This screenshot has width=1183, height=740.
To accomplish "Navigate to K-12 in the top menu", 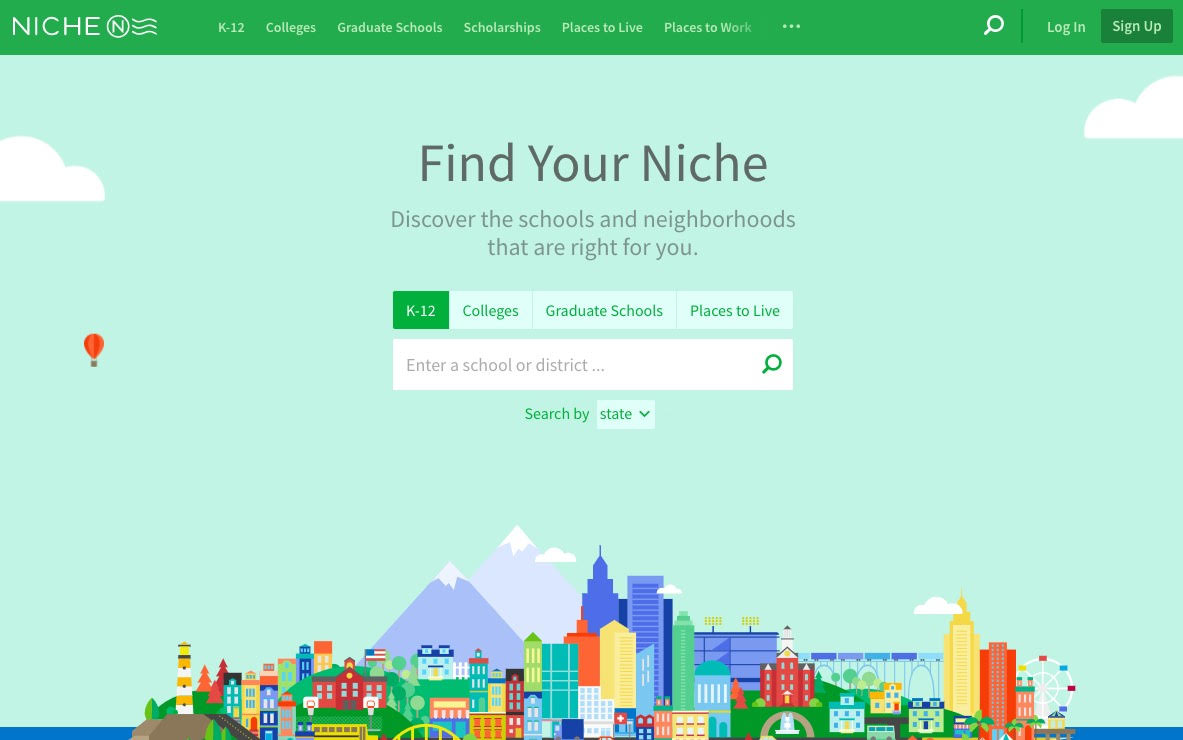I will (231, 27).
